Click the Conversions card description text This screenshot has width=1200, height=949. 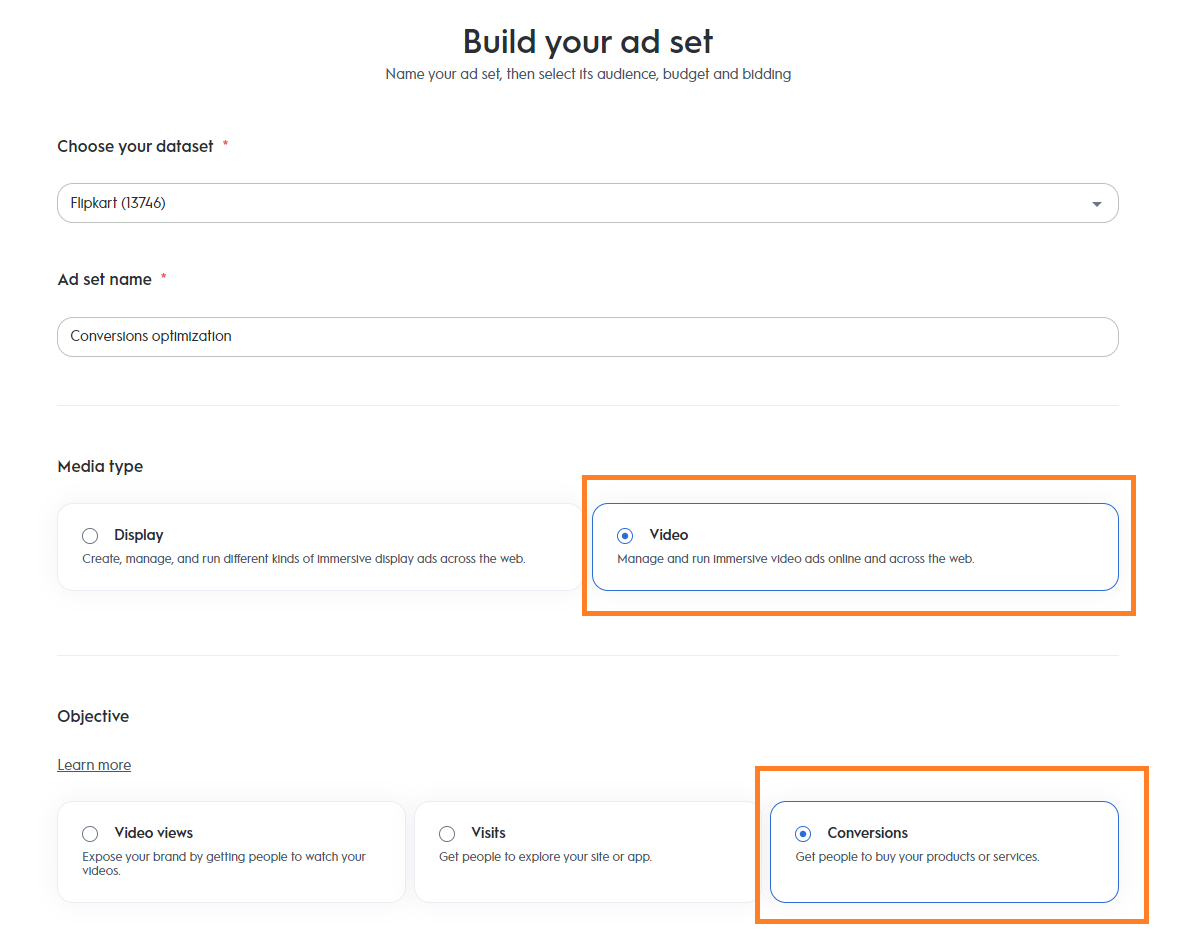click(x=917, y=857)
